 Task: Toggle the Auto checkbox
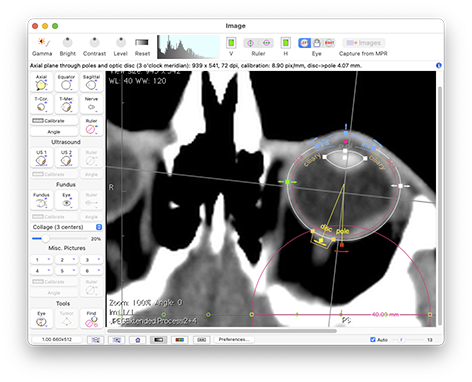pos(373,340)
